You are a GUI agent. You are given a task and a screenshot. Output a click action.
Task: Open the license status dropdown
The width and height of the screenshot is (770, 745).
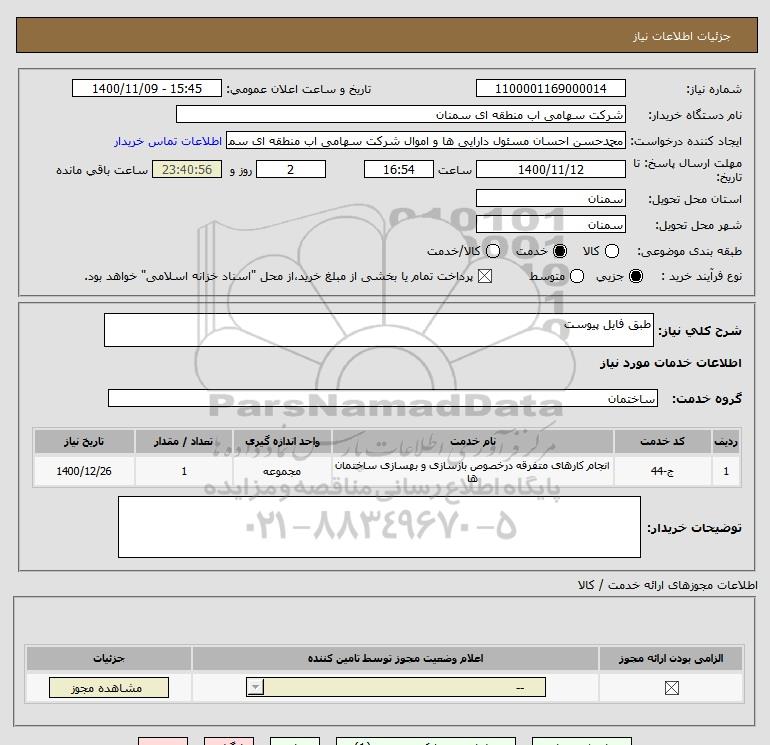pos(396,687)
